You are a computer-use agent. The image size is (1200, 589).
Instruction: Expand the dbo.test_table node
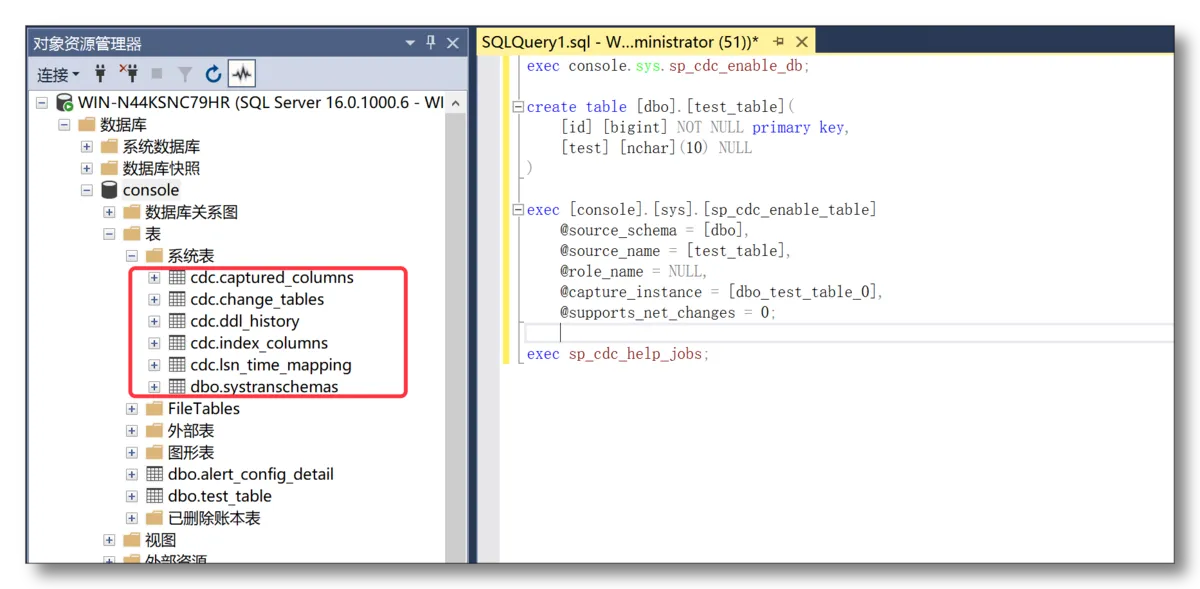pyautogui.click(x=132, y=496)
